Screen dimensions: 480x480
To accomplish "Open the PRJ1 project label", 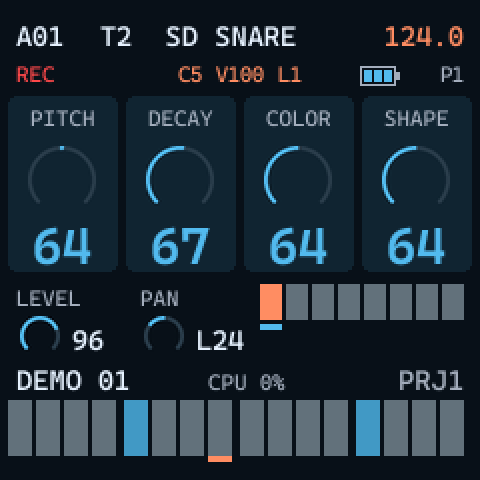I will pyautogui.click(x=431, y=381).
